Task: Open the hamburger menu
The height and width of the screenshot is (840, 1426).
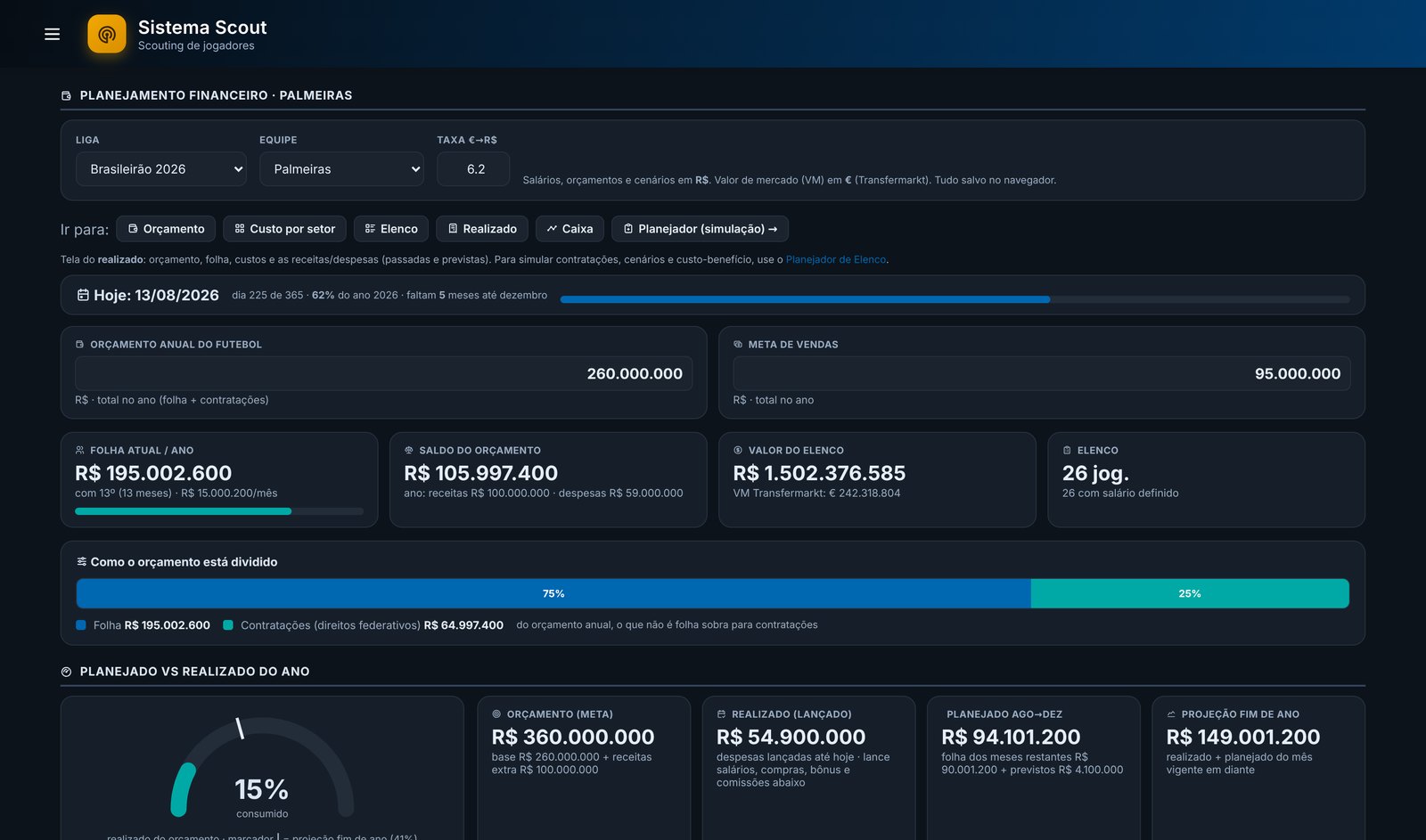Action: [x=52, y=34]
